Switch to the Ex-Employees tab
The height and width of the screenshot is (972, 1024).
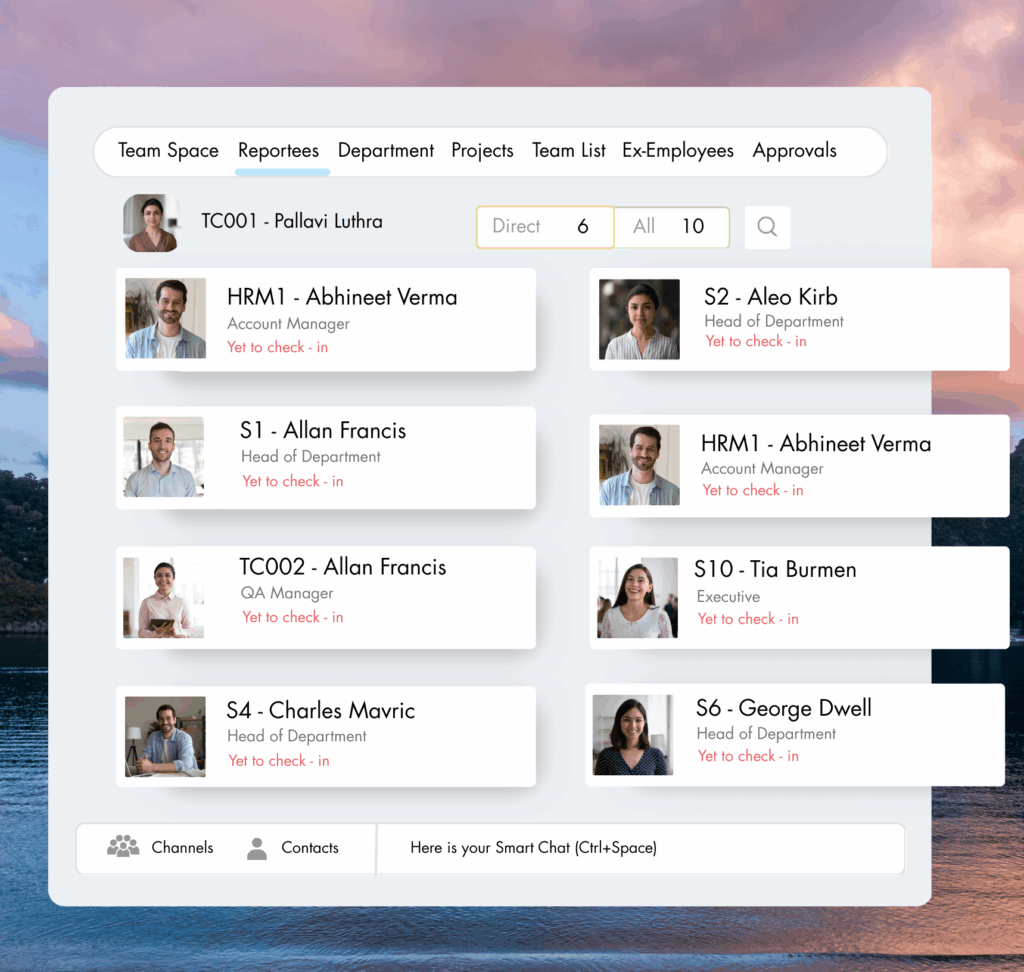[x=678, y=150]
